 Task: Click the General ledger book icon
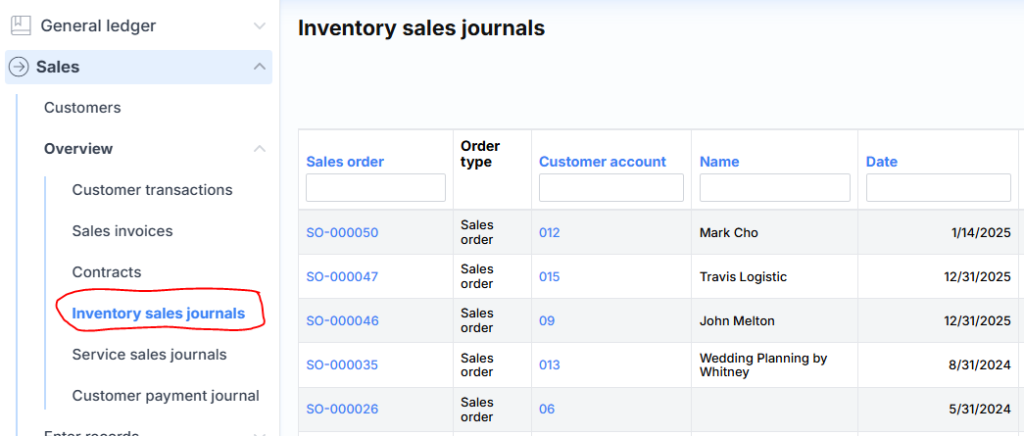20,26
